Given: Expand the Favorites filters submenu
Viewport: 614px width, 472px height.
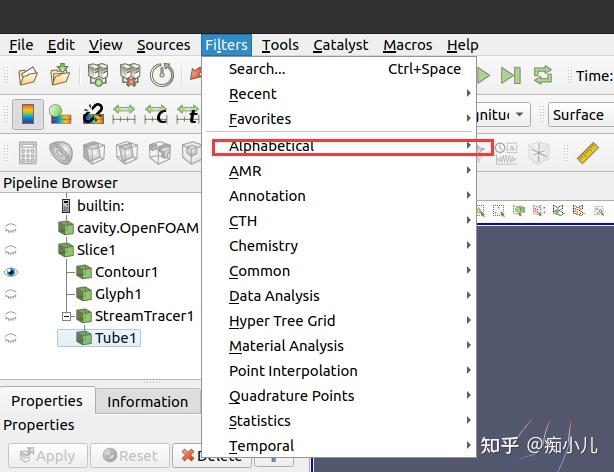Looking at the screenshot, I should [x=339, y=119].
